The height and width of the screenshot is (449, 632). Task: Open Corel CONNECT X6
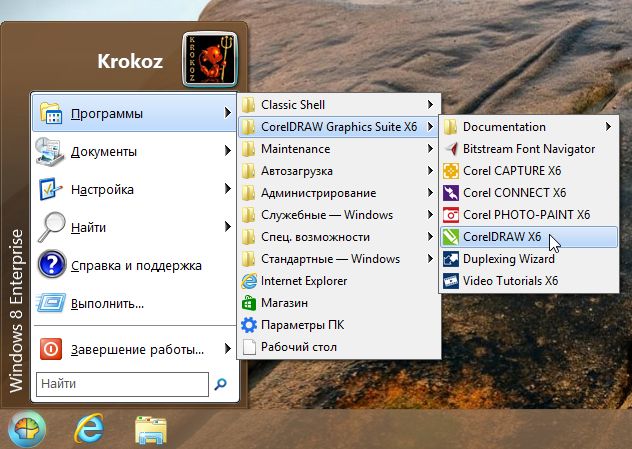click(x=514, y=193)
